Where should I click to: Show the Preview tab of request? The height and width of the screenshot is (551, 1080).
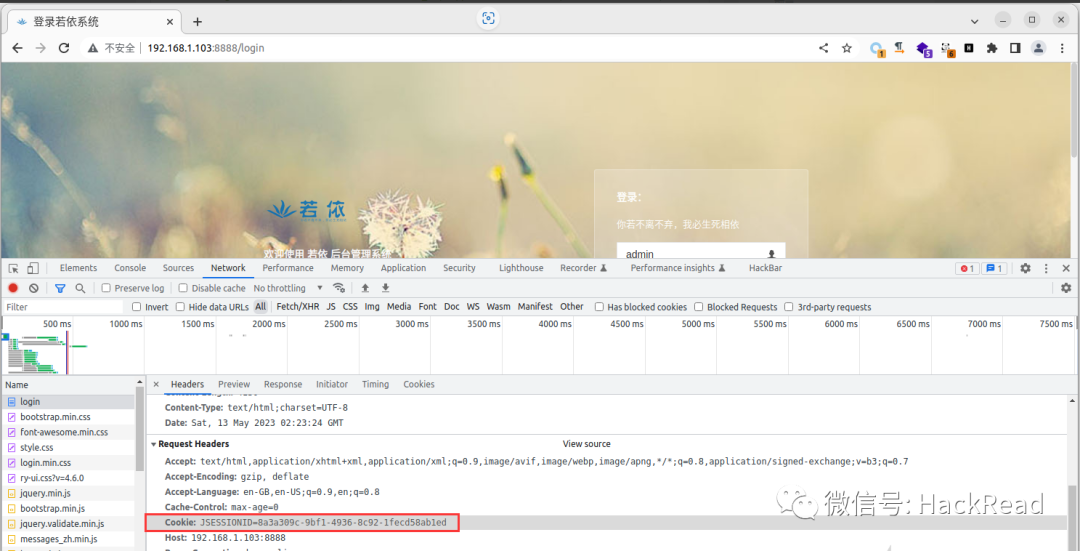pyautogui.click(x=234, y=384)
